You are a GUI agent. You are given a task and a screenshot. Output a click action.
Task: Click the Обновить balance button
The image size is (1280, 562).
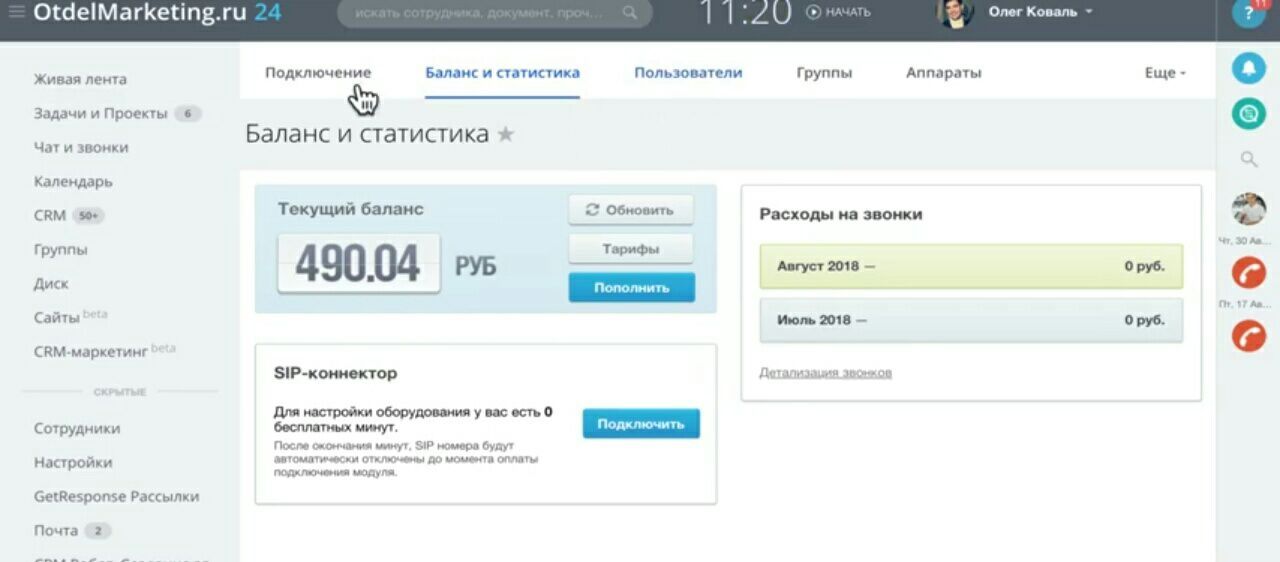(x=630, y=210)
